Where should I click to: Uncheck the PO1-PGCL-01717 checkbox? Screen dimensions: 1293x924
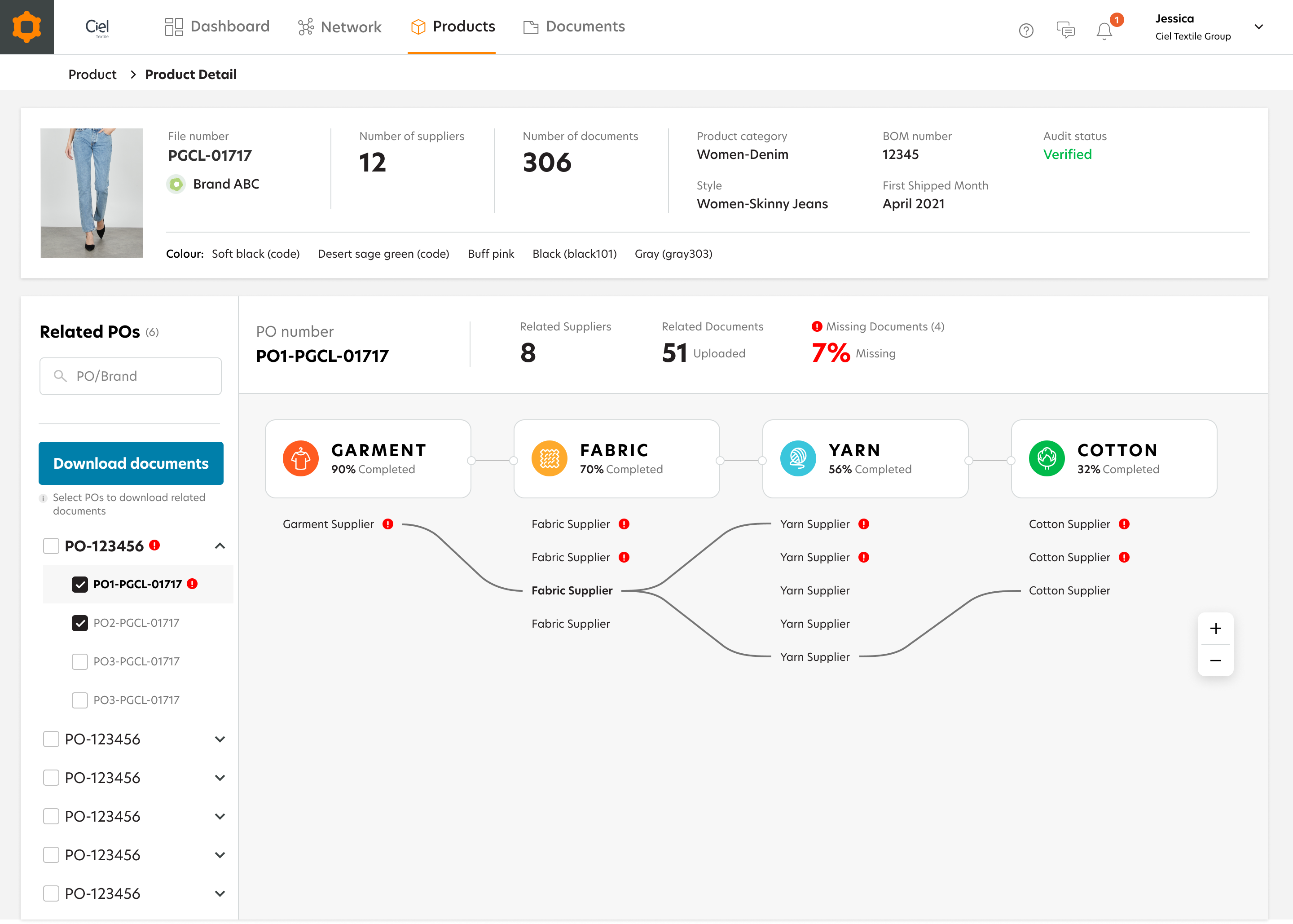coord(79,584)
